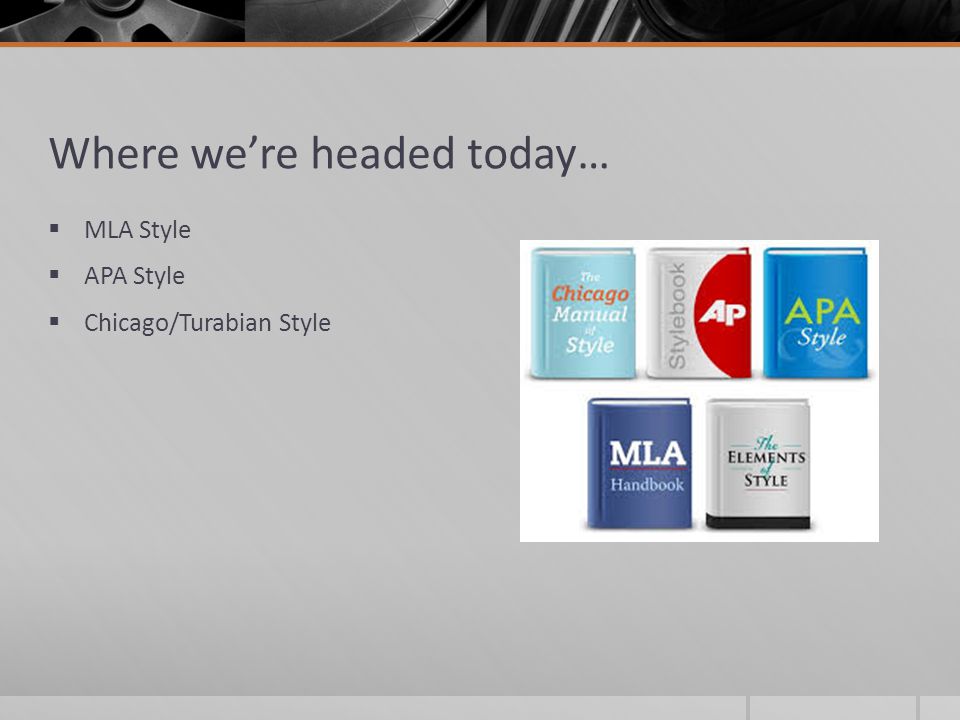Image resolution: width=960 pixels, height=720 pixels.
Task: Click the AP Stylebook book image
Action: point(699,313)
